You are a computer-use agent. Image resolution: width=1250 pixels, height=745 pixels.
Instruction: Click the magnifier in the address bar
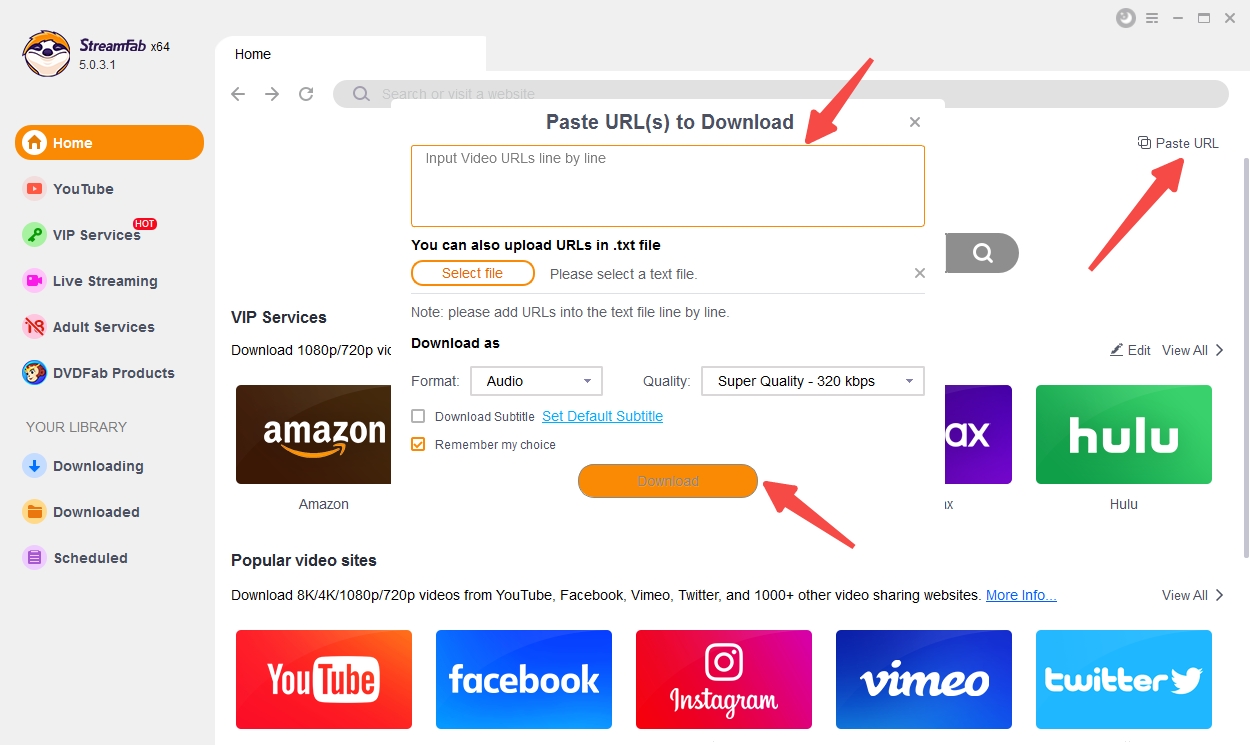click(361, 94)
